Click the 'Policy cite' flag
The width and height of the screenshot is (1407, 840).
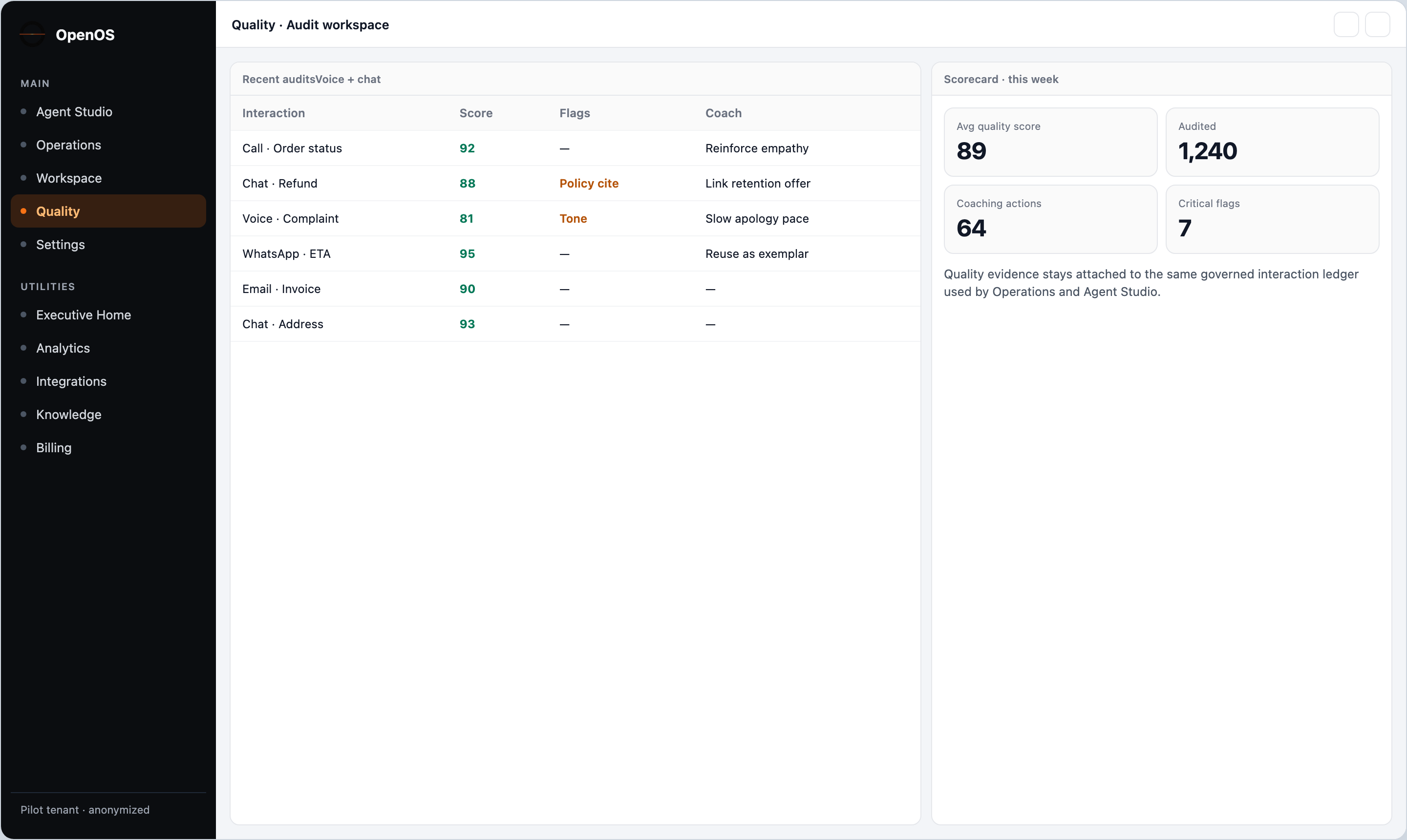pos(589,184)
